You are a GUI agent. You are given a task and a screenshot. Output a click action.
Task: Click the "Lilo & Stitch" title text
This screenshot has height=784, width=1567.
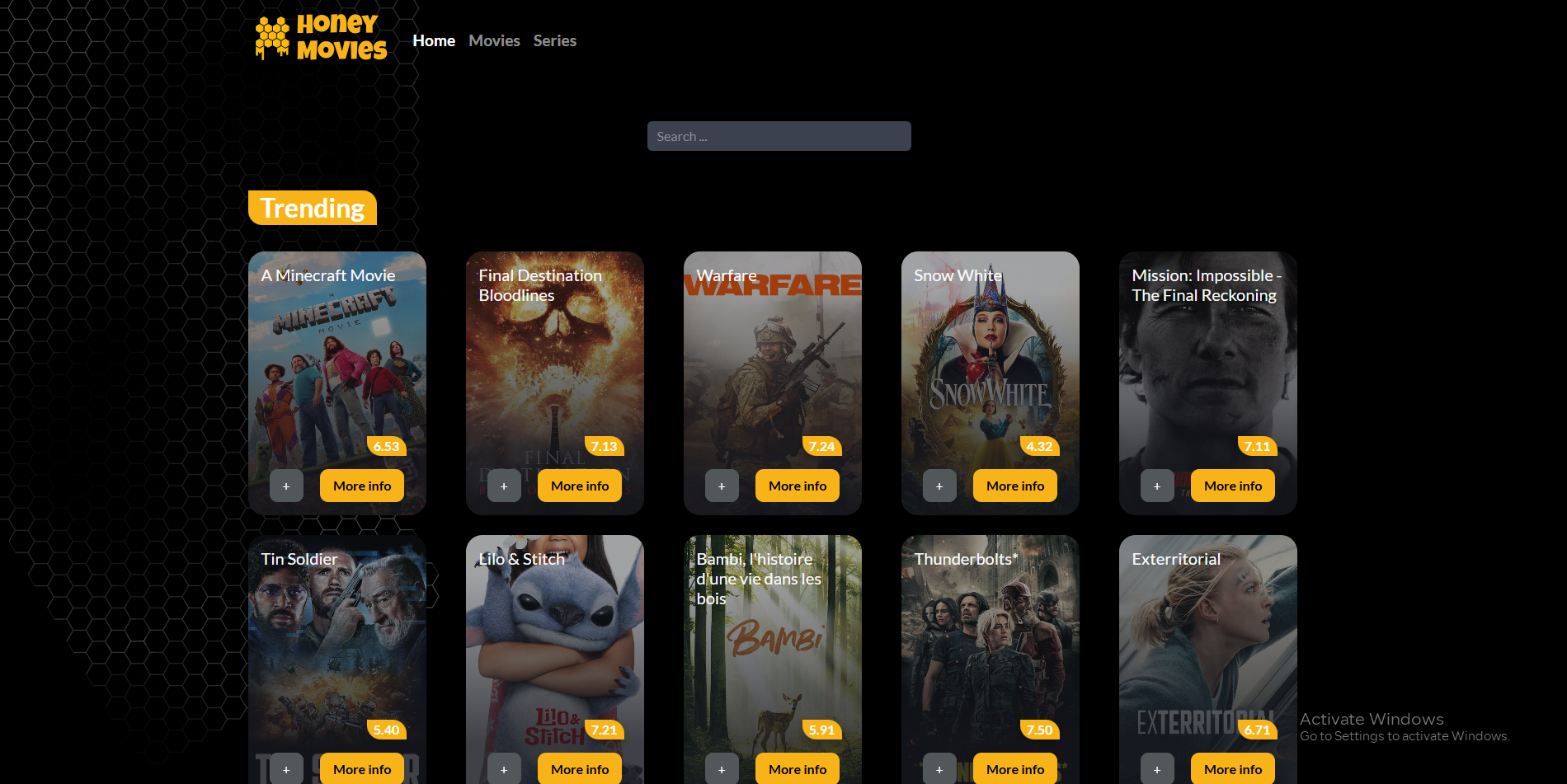tap(522, 559)
